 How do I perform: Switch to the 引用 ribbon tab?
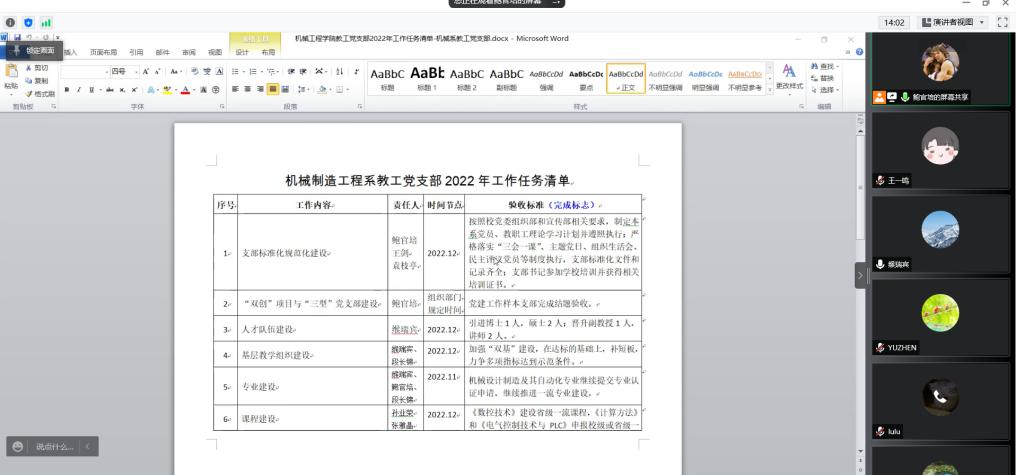[x=136, y=52]
